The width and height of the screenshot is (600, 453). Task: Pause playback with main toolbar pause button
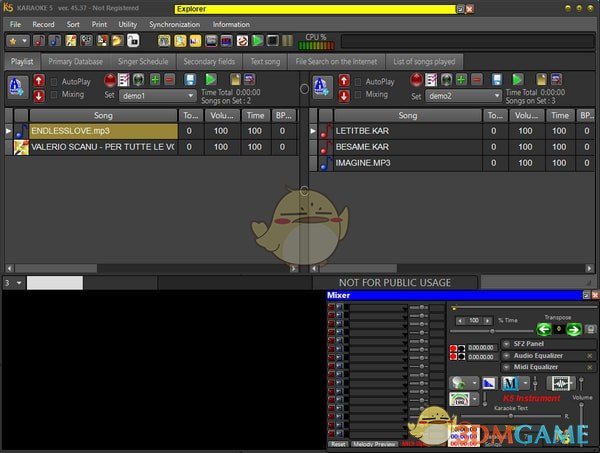[x=288, y=41]
